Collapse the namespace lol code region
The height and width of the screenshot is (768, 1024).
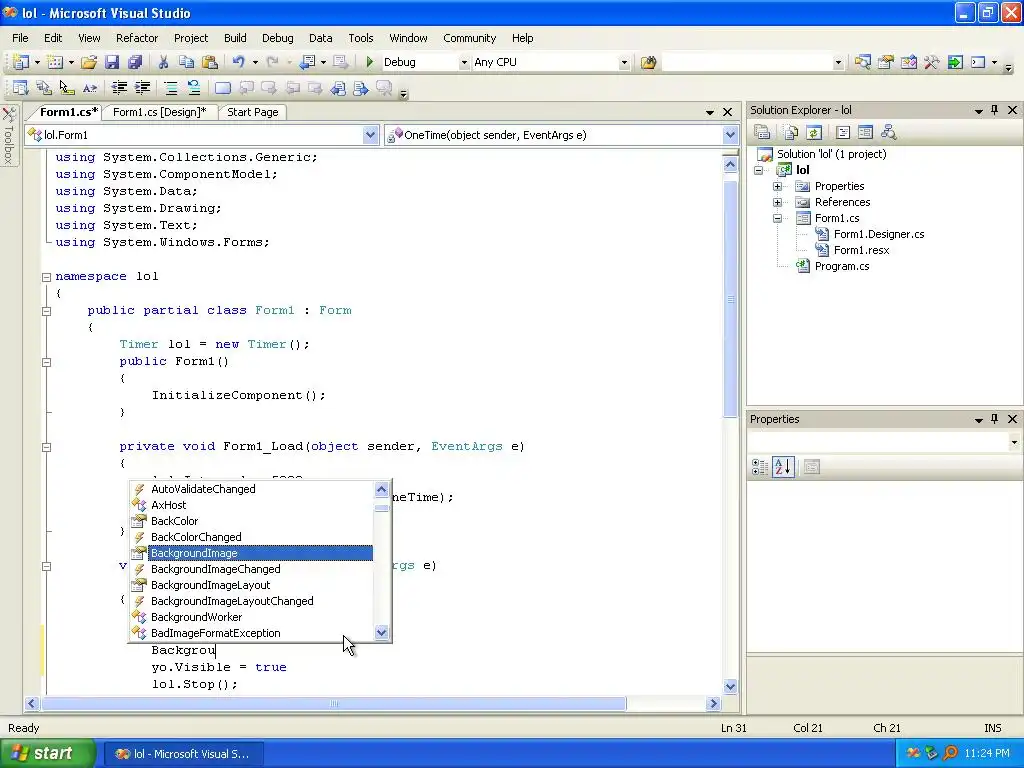(x=46, y=277)
